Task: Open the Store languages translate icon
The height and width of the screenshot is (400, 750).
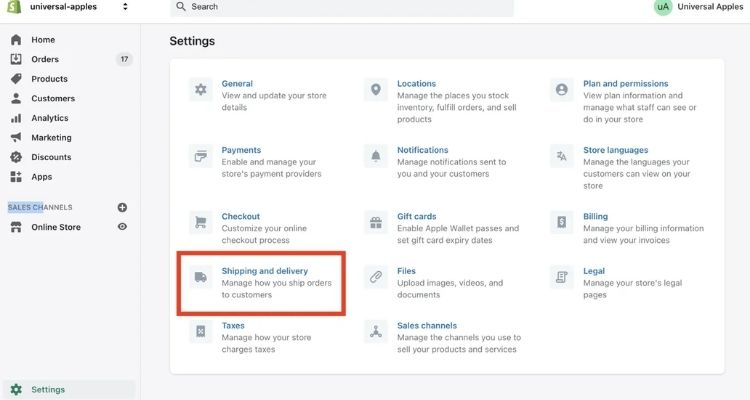Action: click(562, 156)
